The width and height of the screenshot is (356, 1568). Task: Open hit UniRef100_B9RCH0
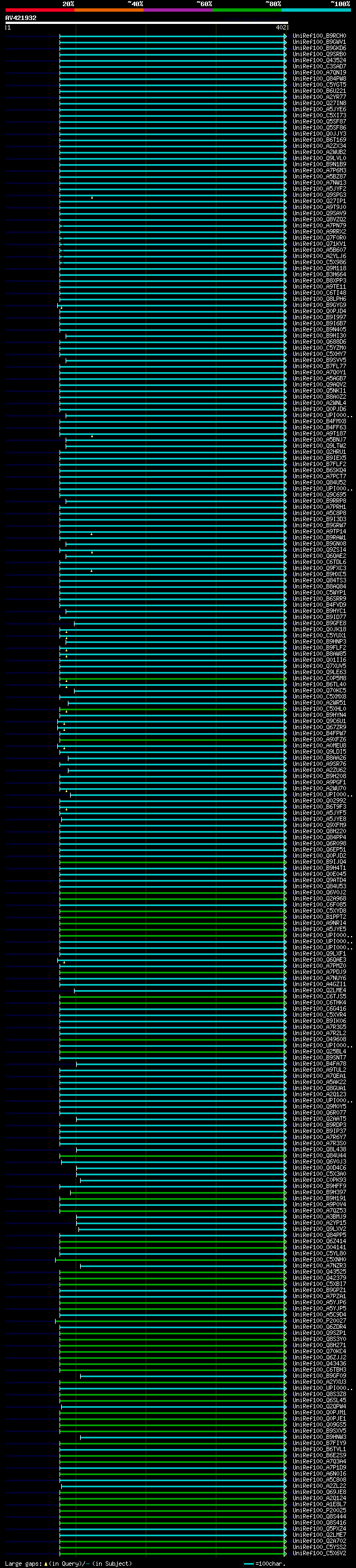(x=319, y=36)
